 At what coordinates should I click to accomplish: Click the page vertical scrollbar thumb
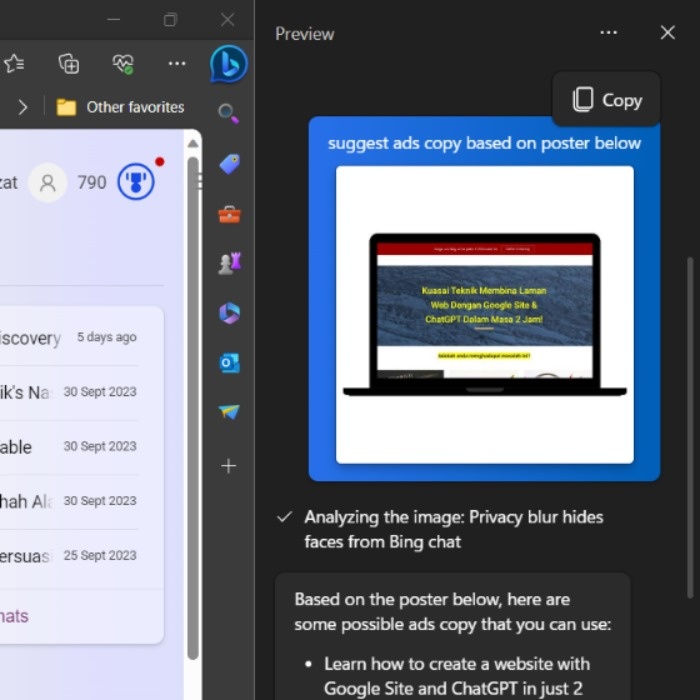pos(193,408)
